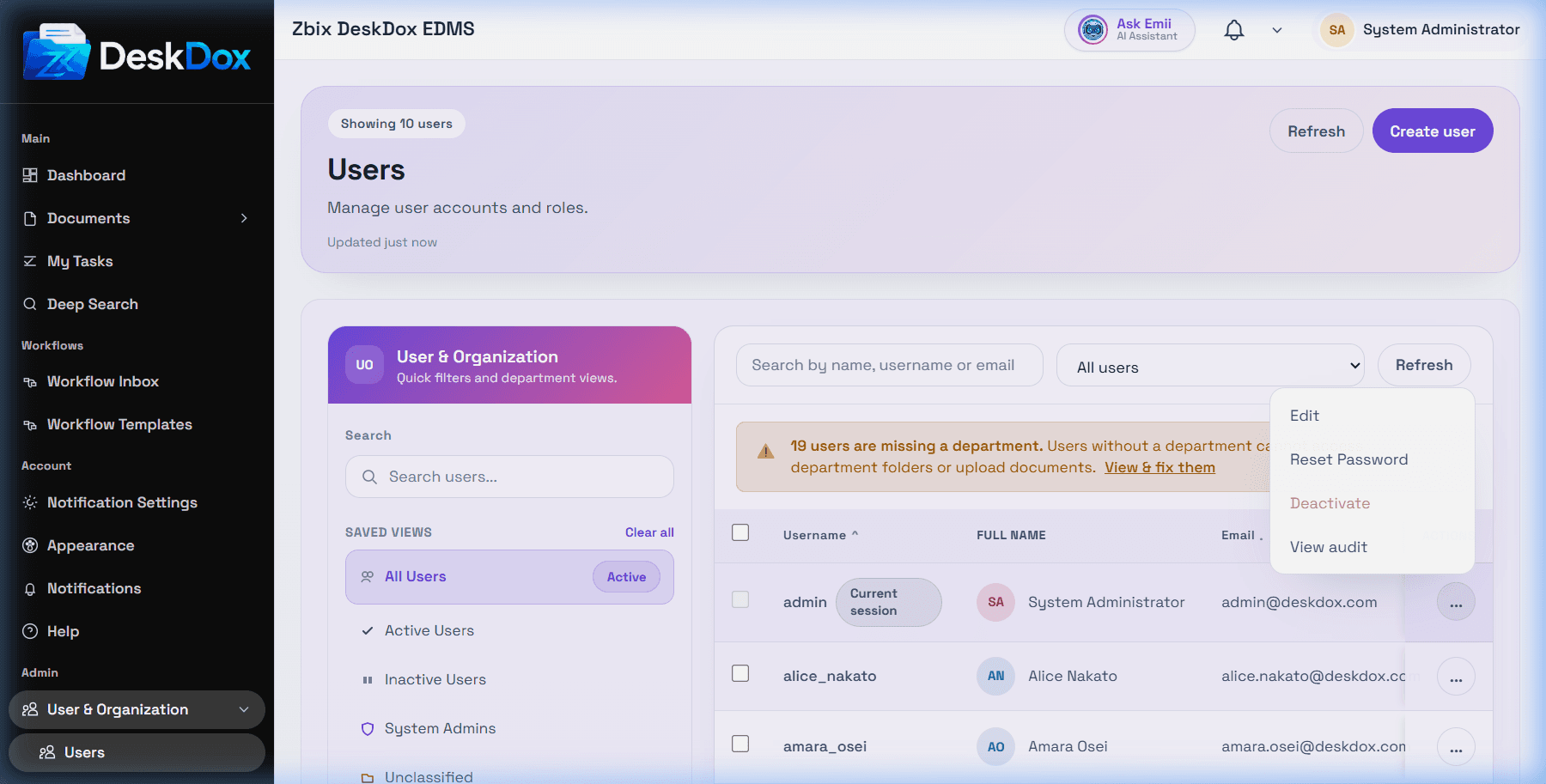
Task: Open the SA profile avatar
Action: coord(1337,30)
